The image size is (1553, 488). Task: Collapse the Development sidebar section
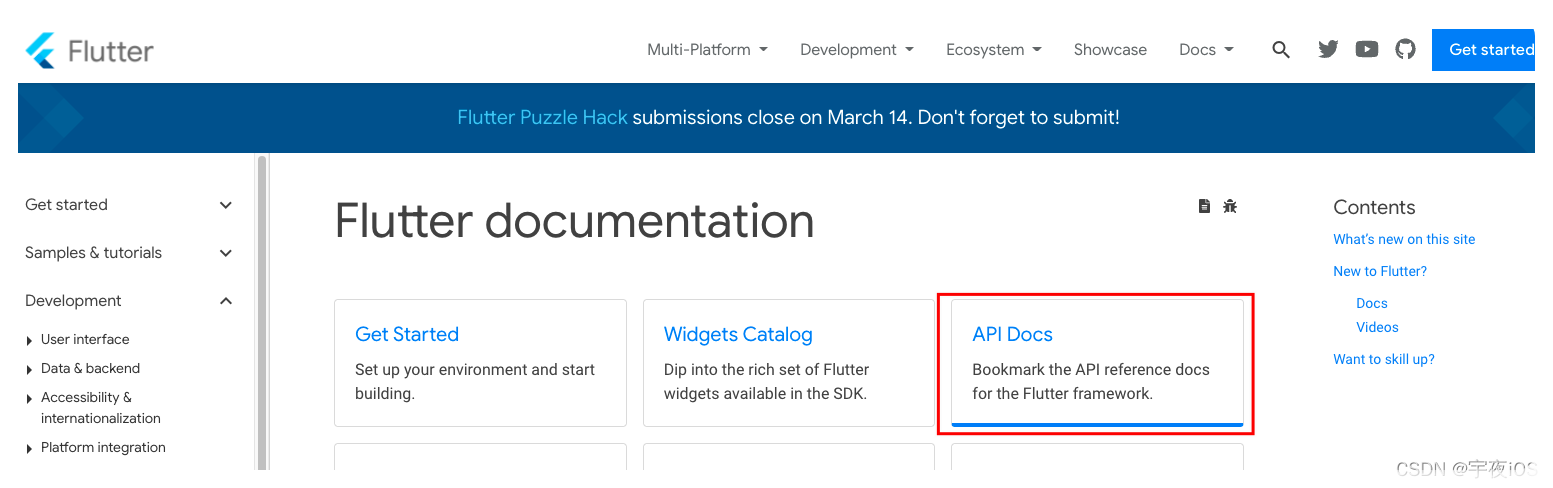(x=128, y=301)
